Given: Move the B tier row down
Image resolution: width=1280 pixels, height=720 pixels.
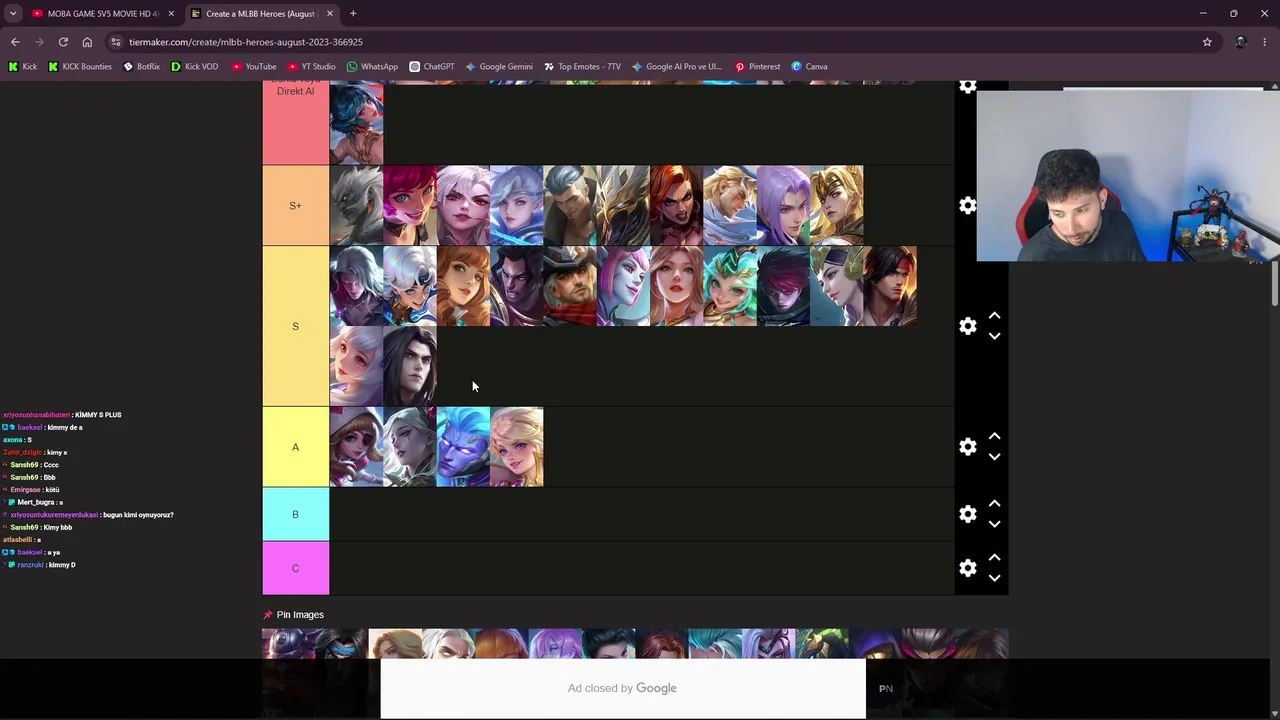Looking at the screenshot, I should click(994, 524).
